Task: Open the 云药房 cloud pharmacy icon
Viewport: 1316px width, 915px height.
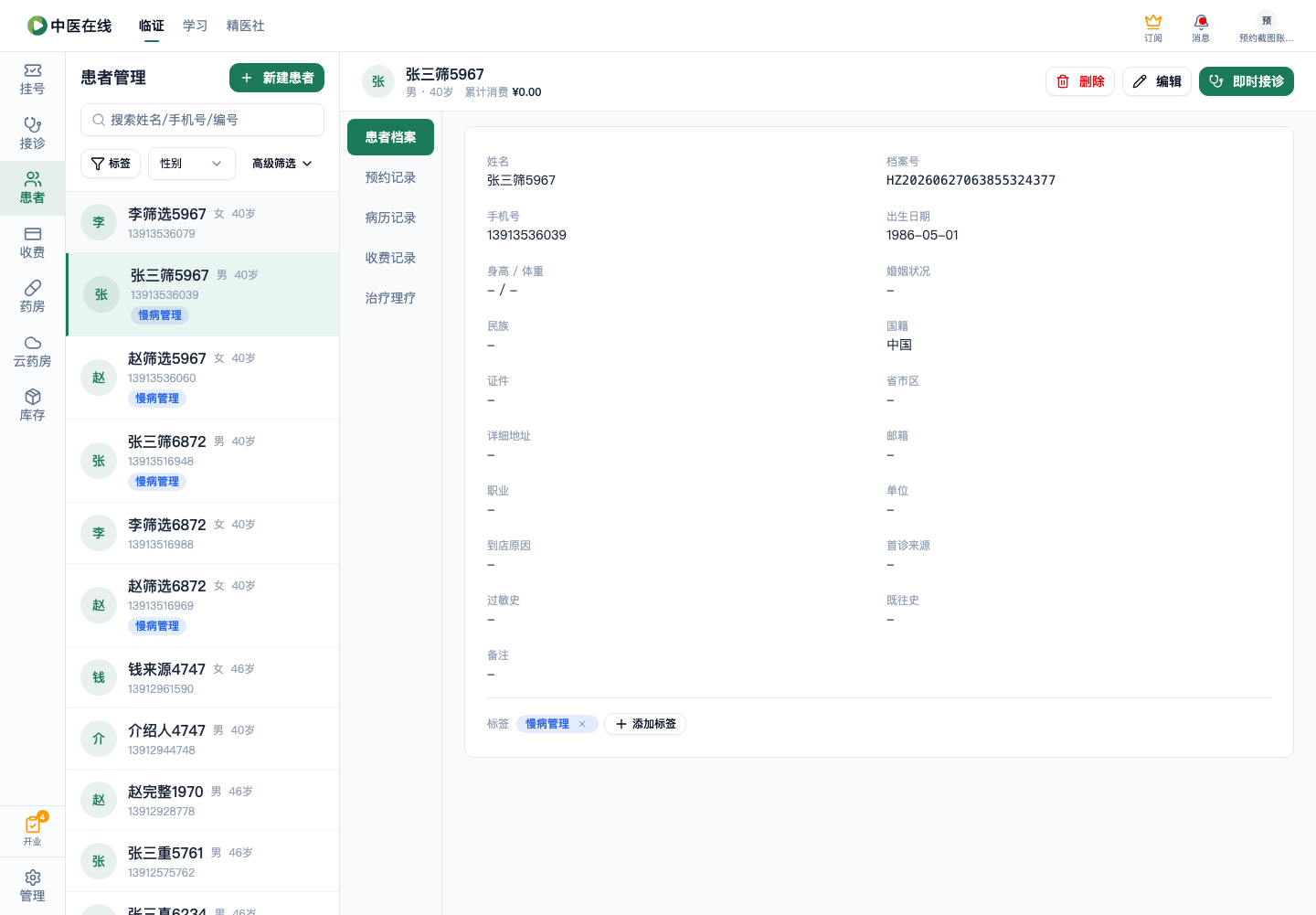Action: (32, 352)
